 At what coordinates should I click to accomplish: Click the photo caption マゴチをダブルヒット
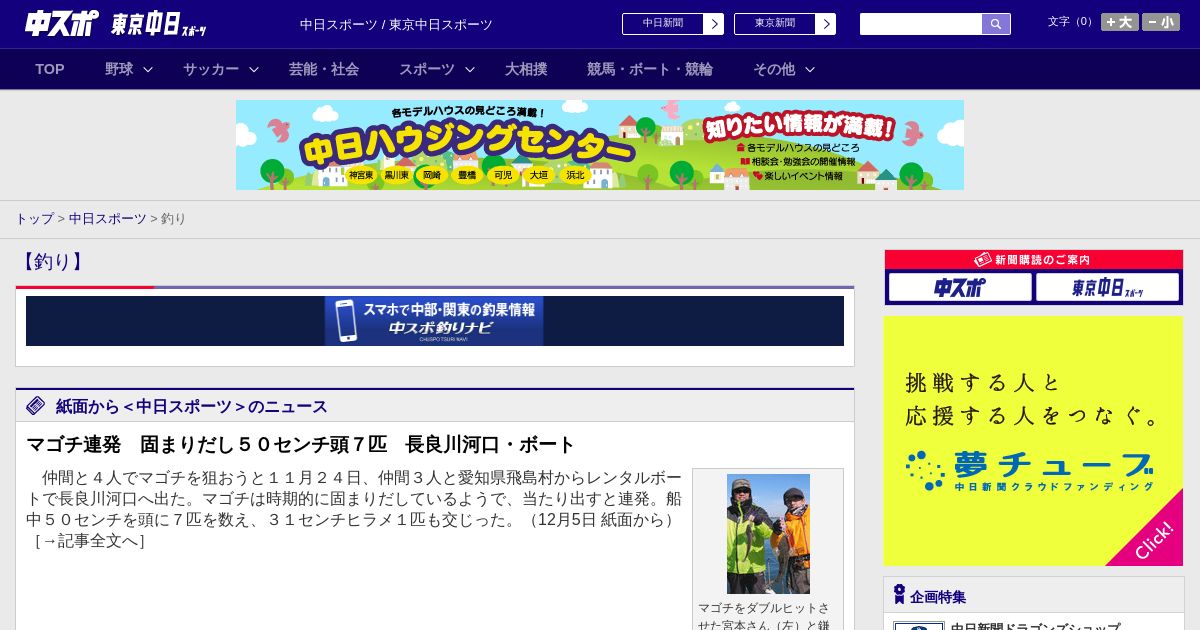pyautogui.click(x=764, y=615)
